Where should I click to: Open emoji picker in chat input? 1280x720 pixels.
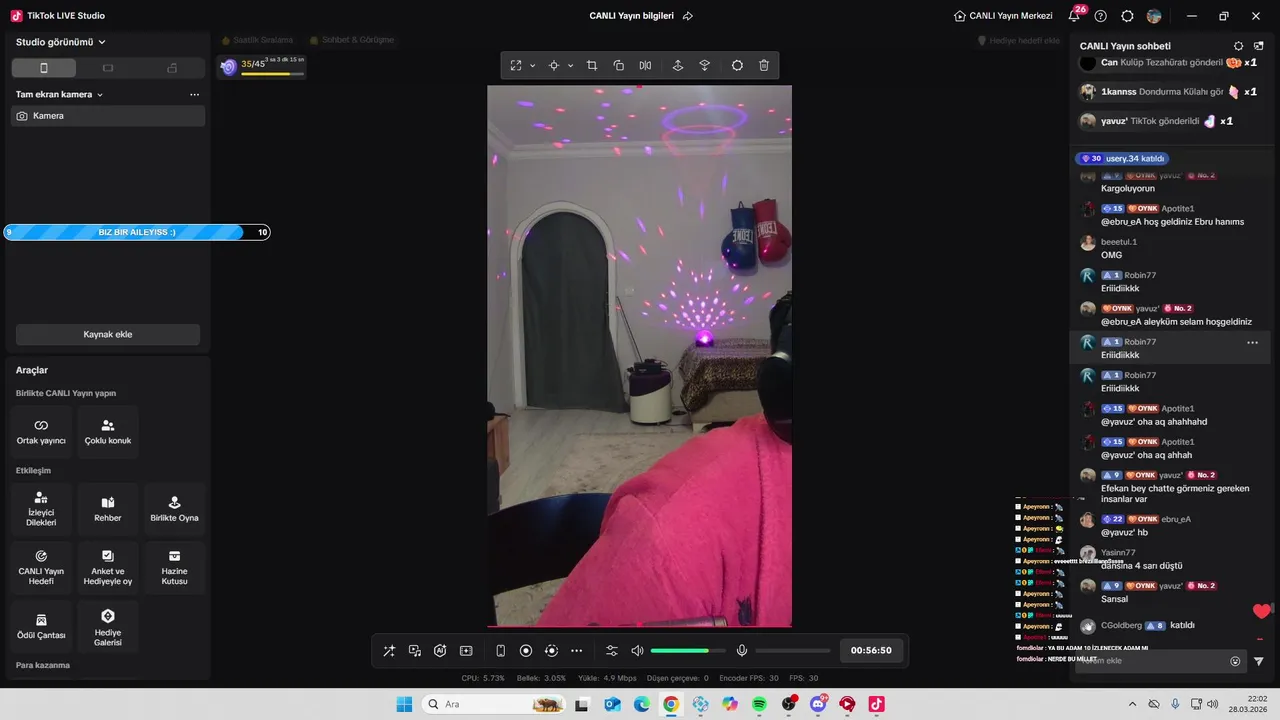point(1235,661)
